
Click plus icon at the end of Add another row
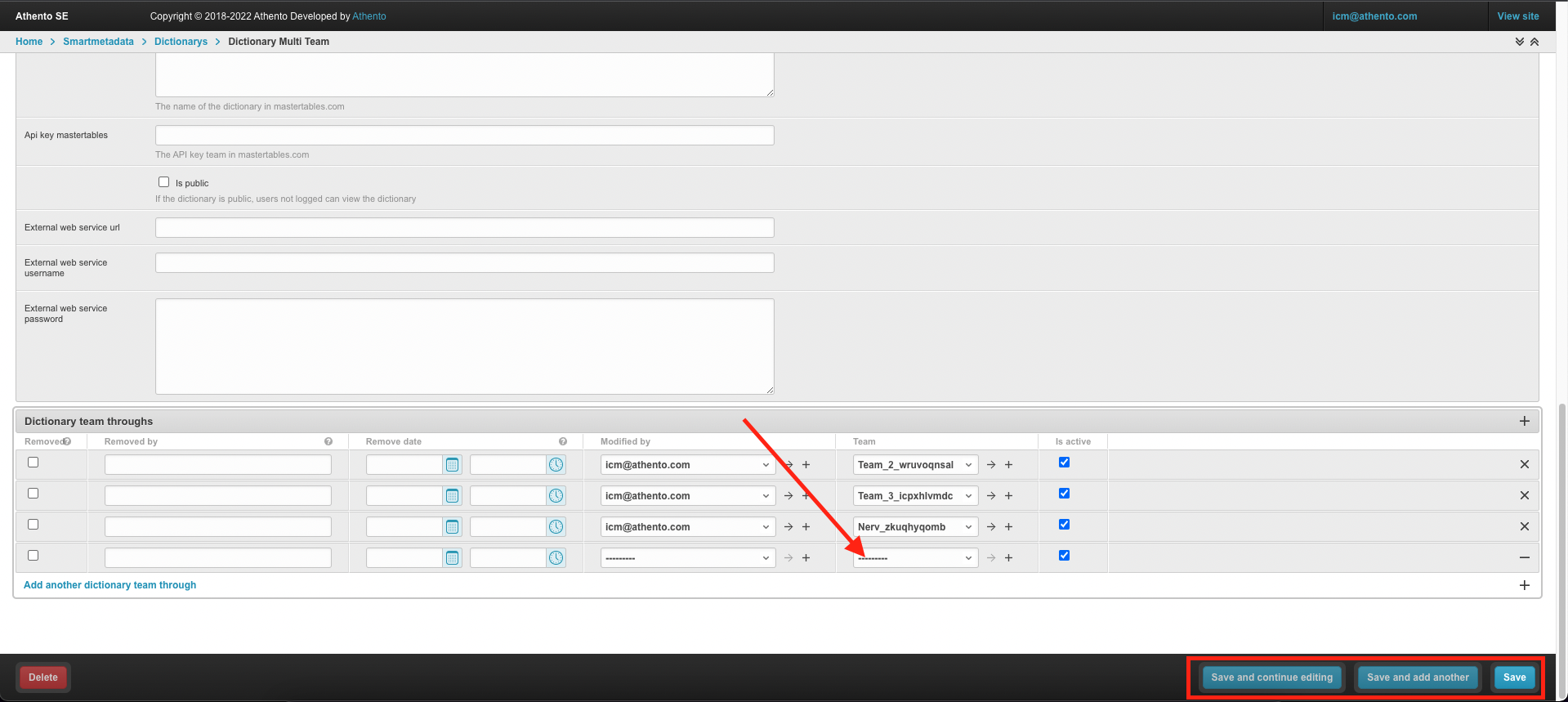pyautogui.click(x=1525, y=585)
